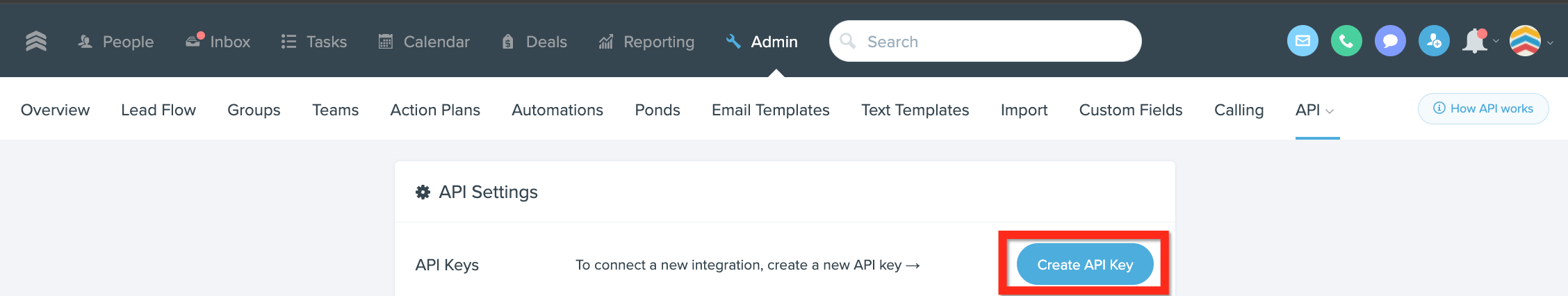This screenshot has height=296, width=1568.
Task: Expand the chevron beside the notifications bell
Action: tap(1496, 42)
